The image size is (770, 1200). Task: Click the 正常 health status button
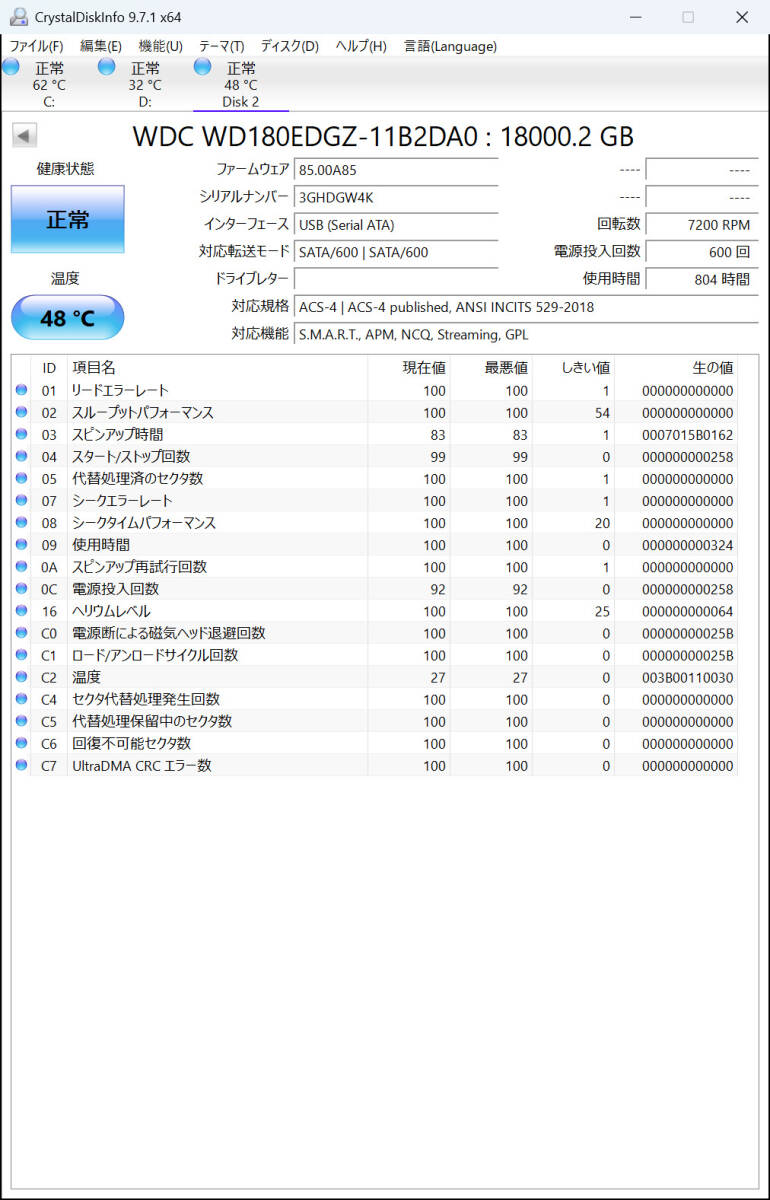[x=68, y=219]
